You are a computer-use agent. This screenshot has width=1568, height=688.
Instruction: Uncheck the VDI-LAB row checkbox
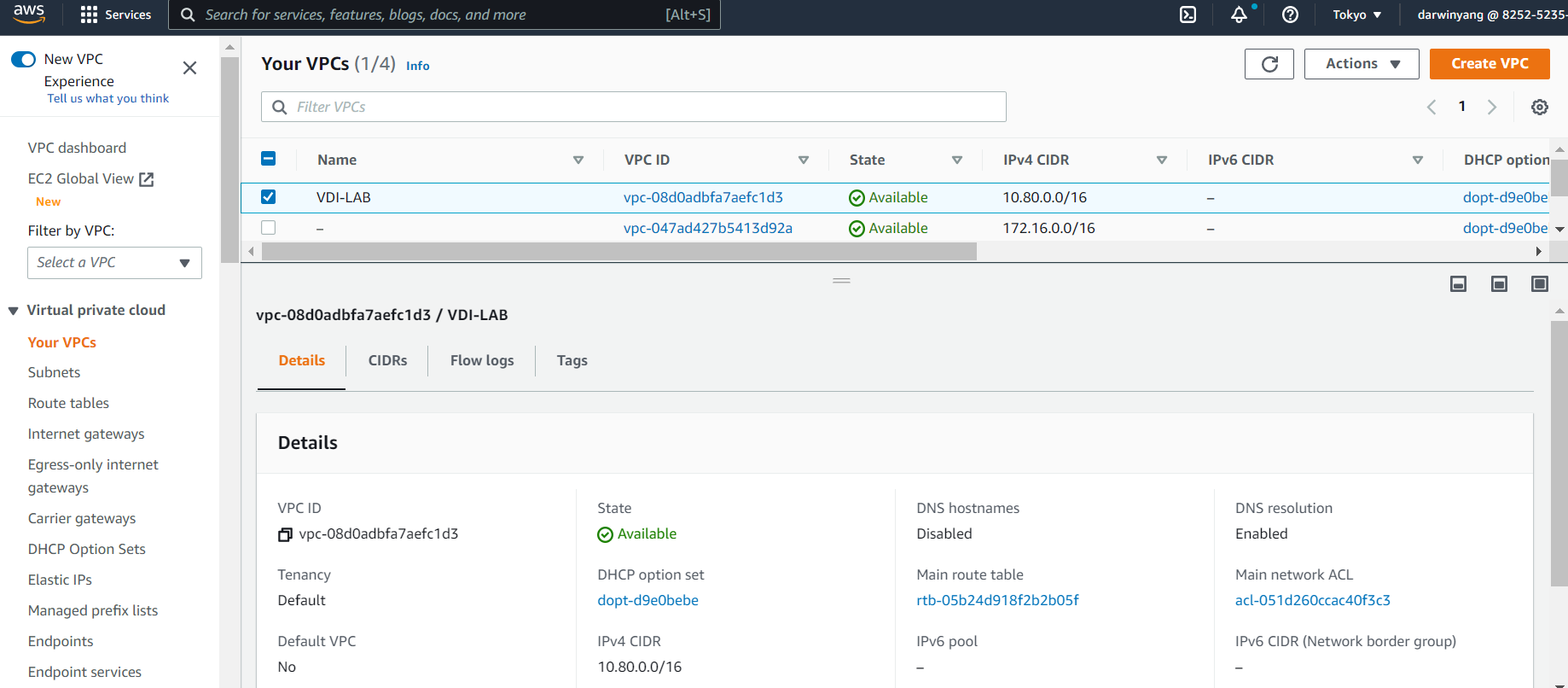[x=268, y=197]
